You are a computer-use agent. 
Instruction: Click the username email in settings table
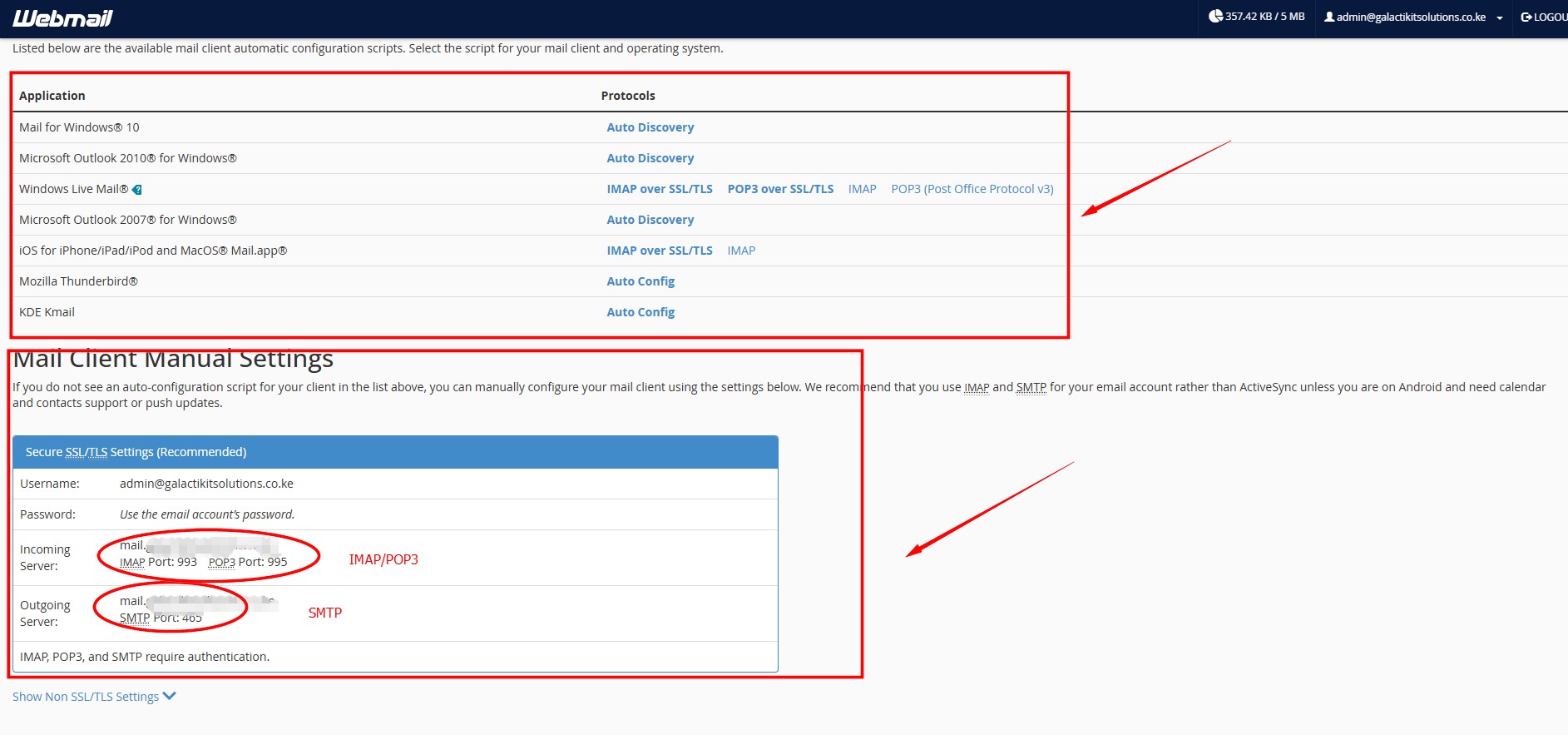[206, 484]
